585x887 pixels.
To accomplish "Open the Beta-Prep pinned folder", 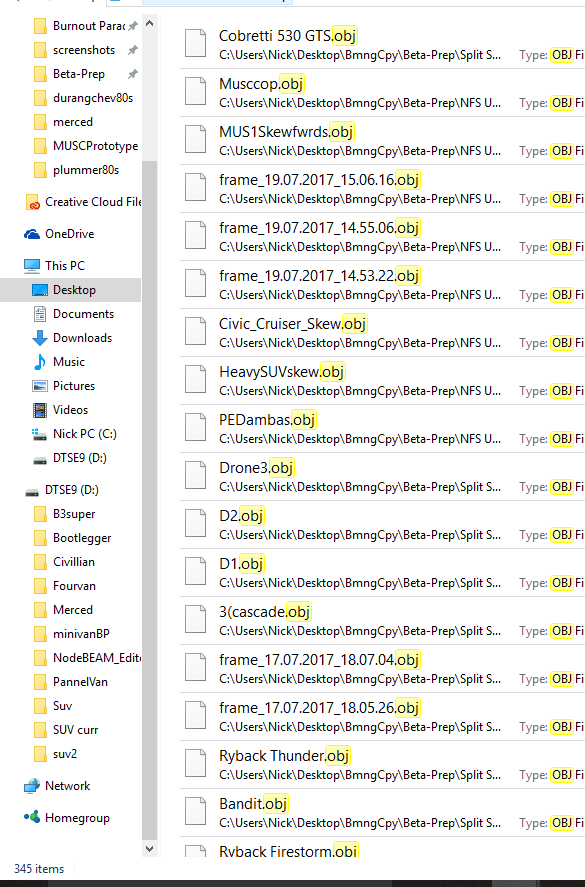I will click(x=78, y=74).
